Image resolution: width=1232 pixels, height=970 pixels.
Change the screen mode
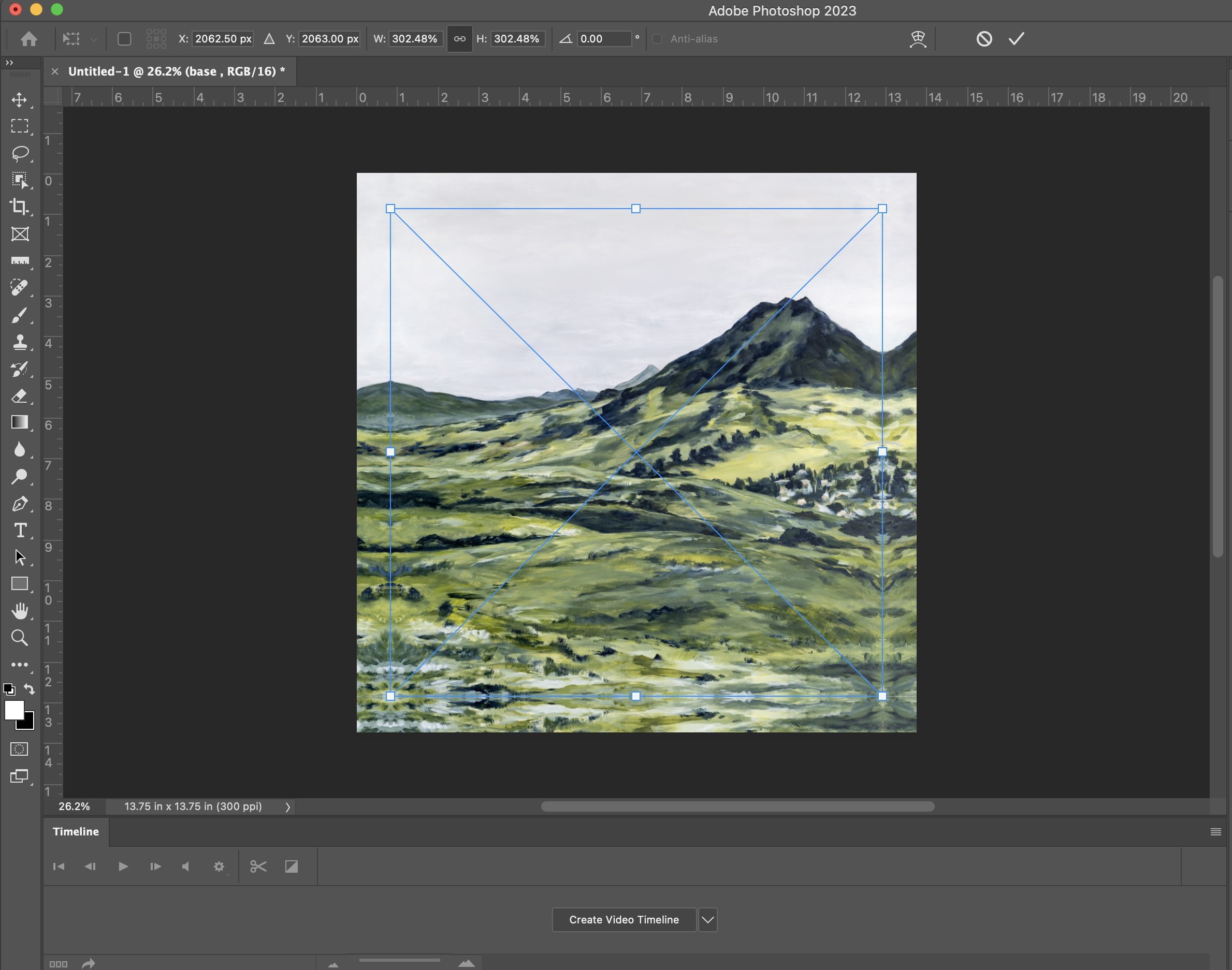(x=19, y=776)
